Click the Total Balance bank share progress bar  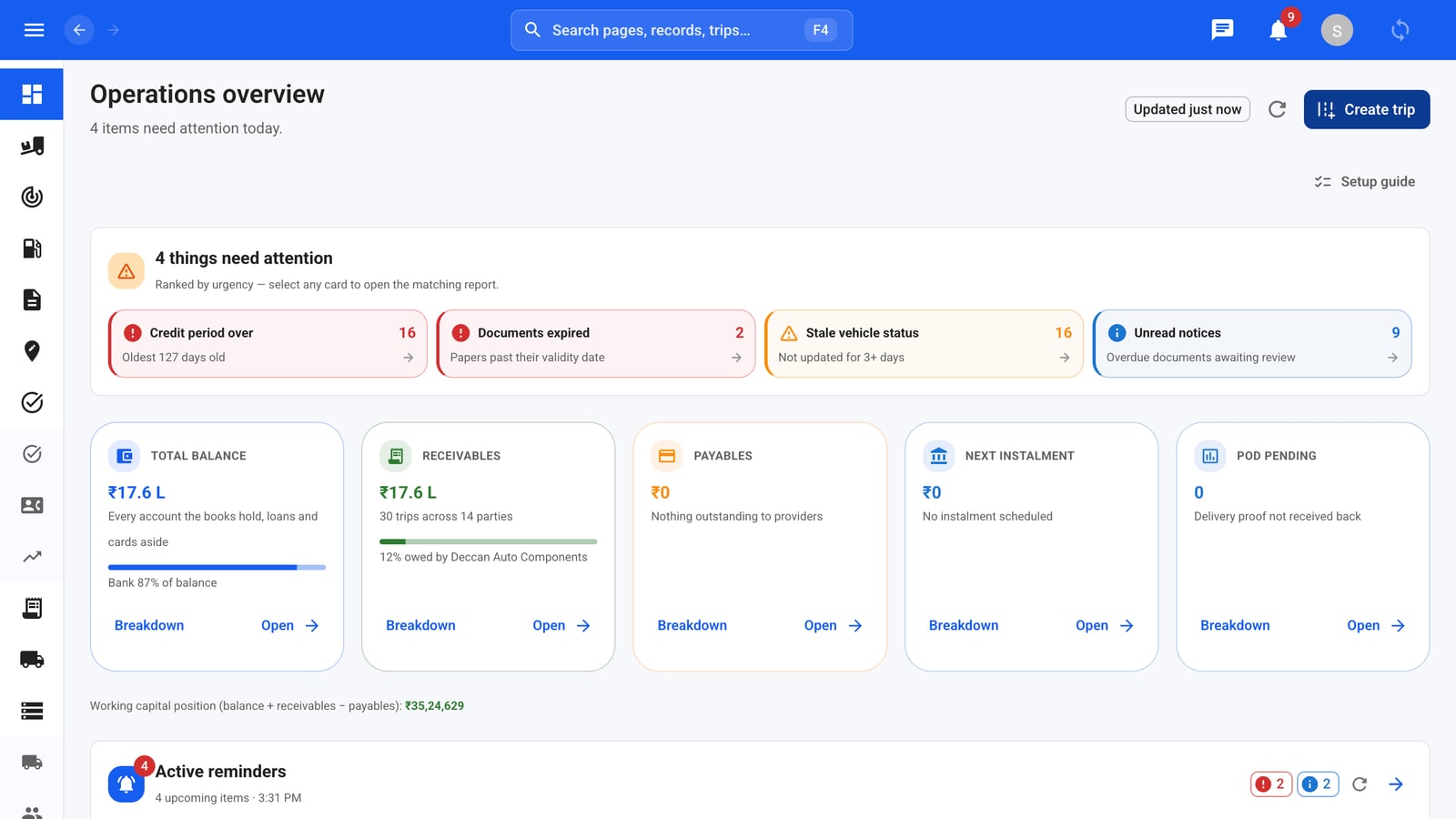point(217,567)
